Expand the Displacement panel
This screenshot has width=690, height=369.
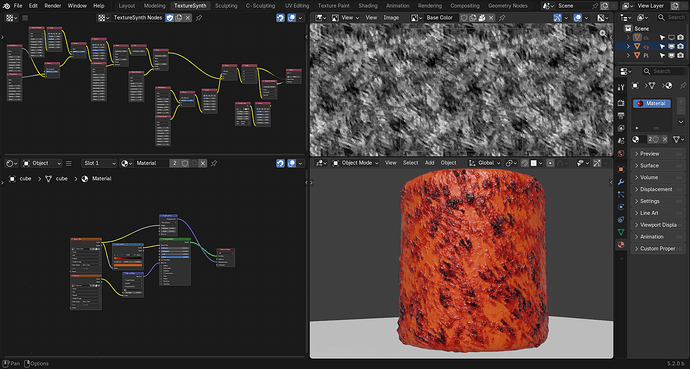658,189
